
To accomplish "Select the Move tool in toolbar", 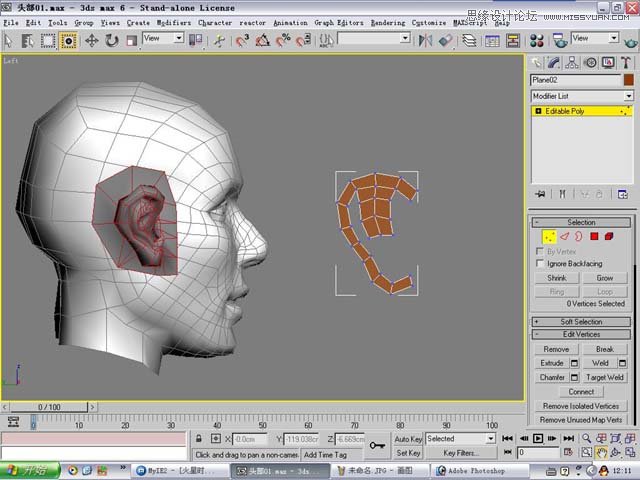I will click(x=91, y=41).
